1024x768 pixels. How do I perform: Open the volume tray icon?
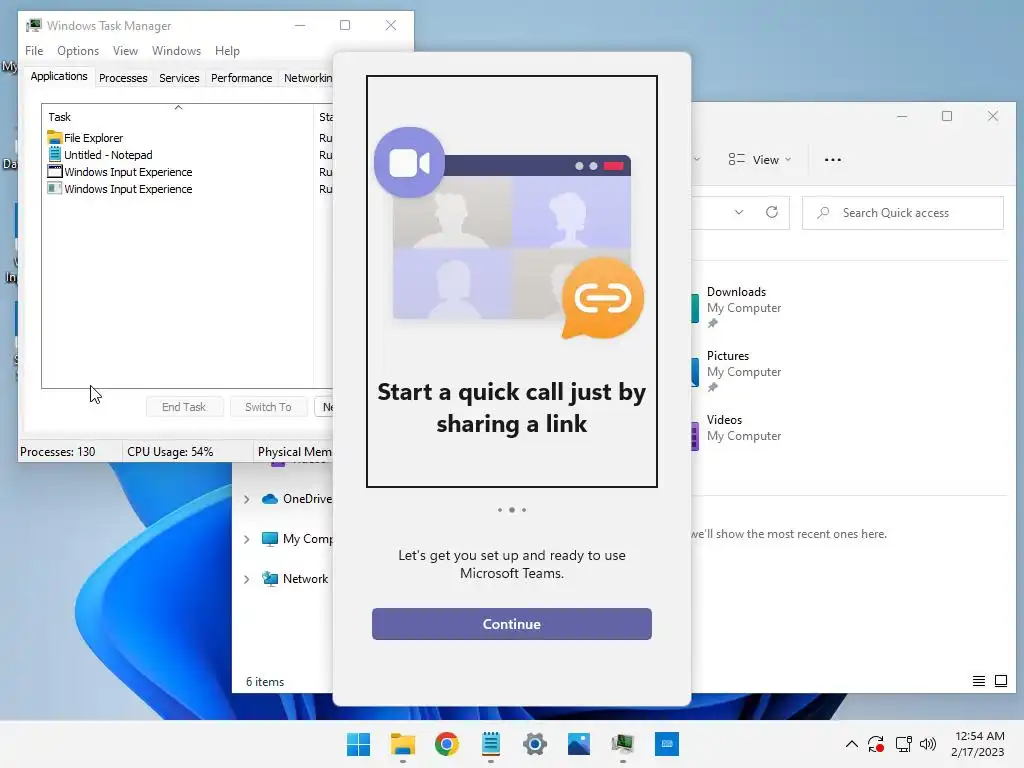(x=927, y=744)
